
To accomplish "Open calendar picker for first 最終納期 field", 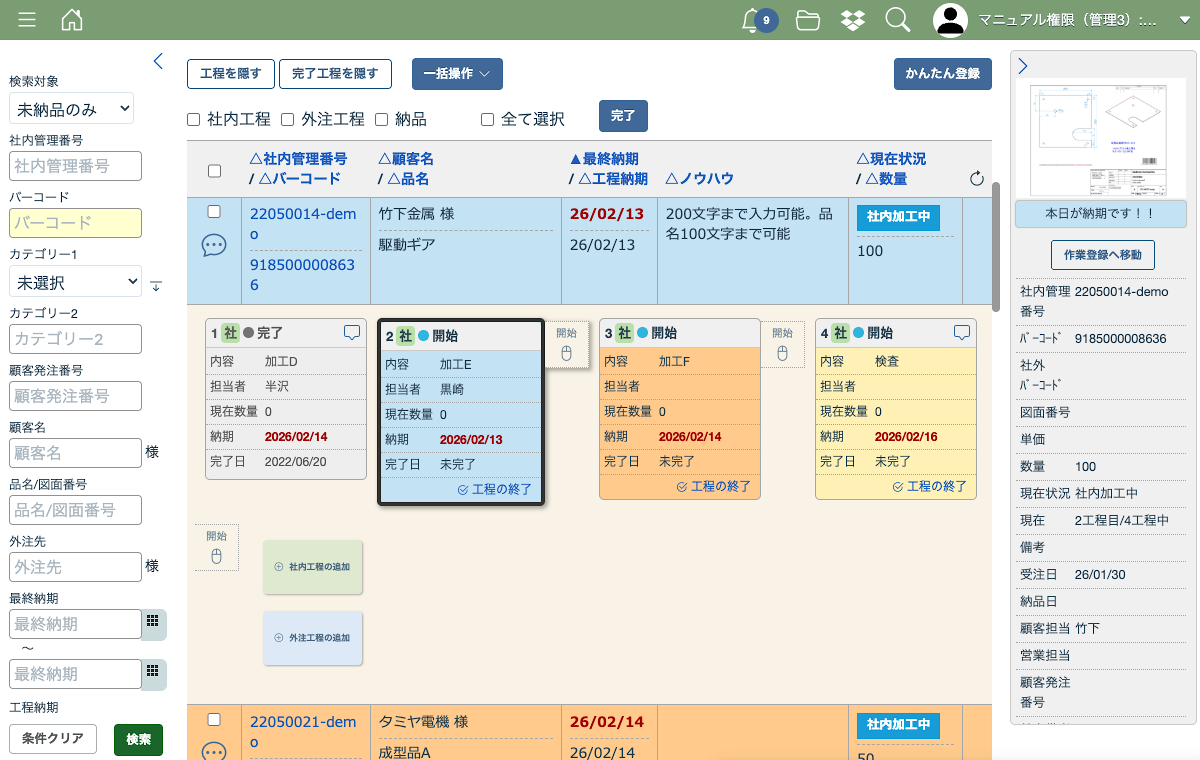I will (153, 621).
